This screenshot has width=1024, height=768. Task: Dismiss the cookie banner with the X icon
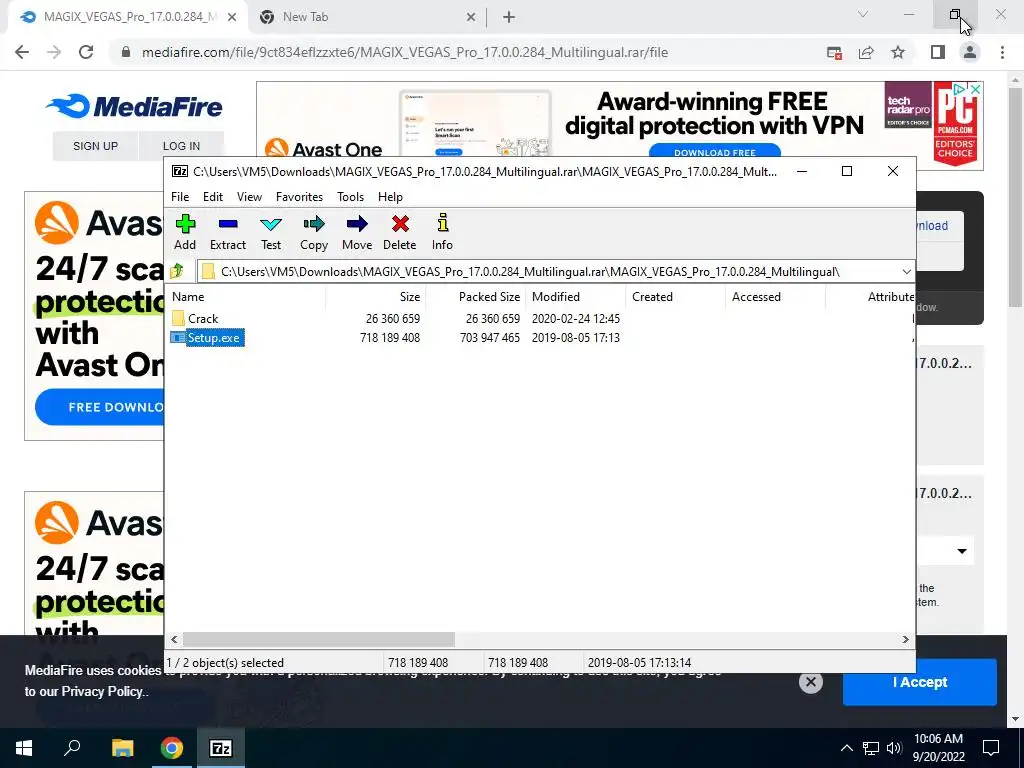click(810, 682)
